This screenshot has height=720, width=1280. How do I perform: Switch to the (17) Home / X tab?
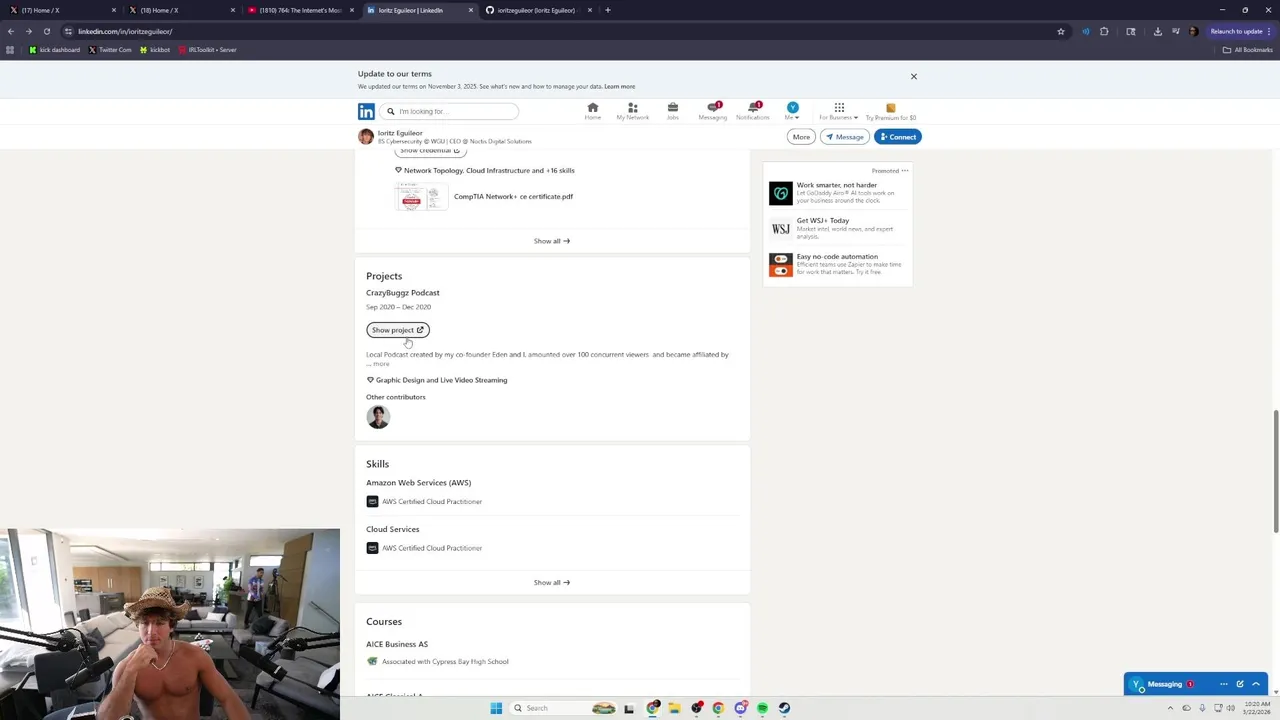coord(60,10)
